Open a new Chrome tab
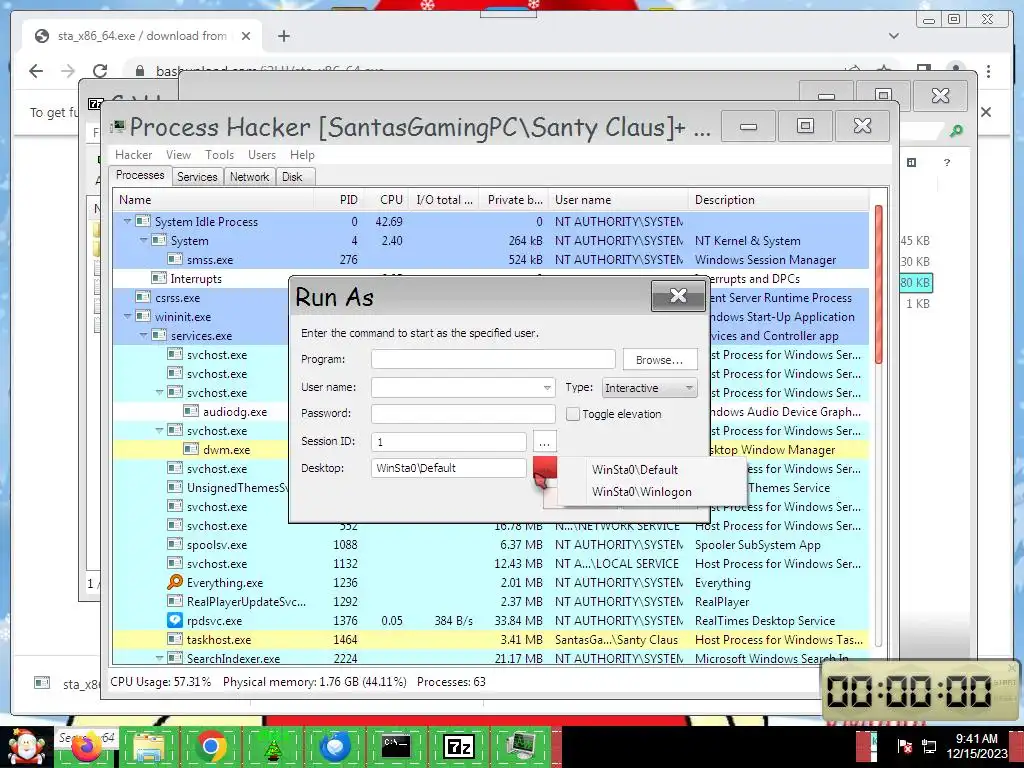The height and width of the screenshot is (768, 1024). [283, 36]
